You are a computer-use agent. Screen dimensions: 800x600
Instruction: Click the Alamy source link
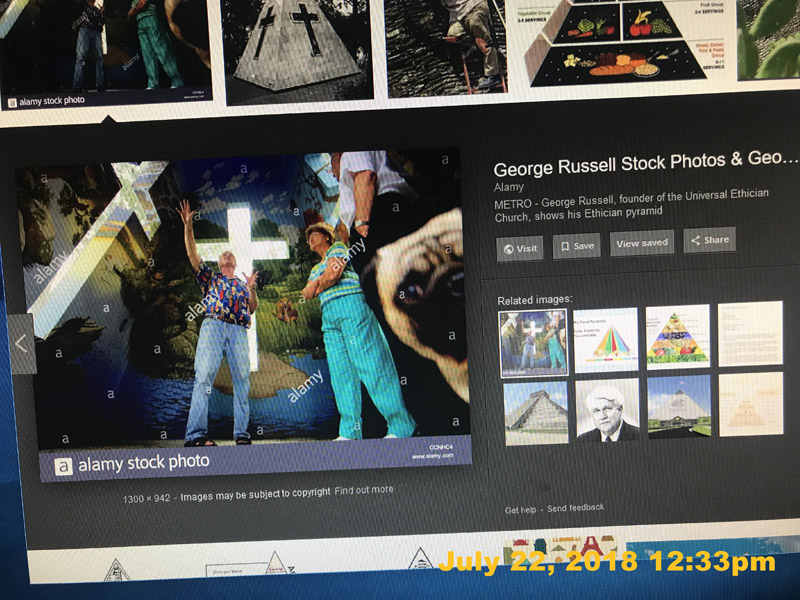point(509,187)
